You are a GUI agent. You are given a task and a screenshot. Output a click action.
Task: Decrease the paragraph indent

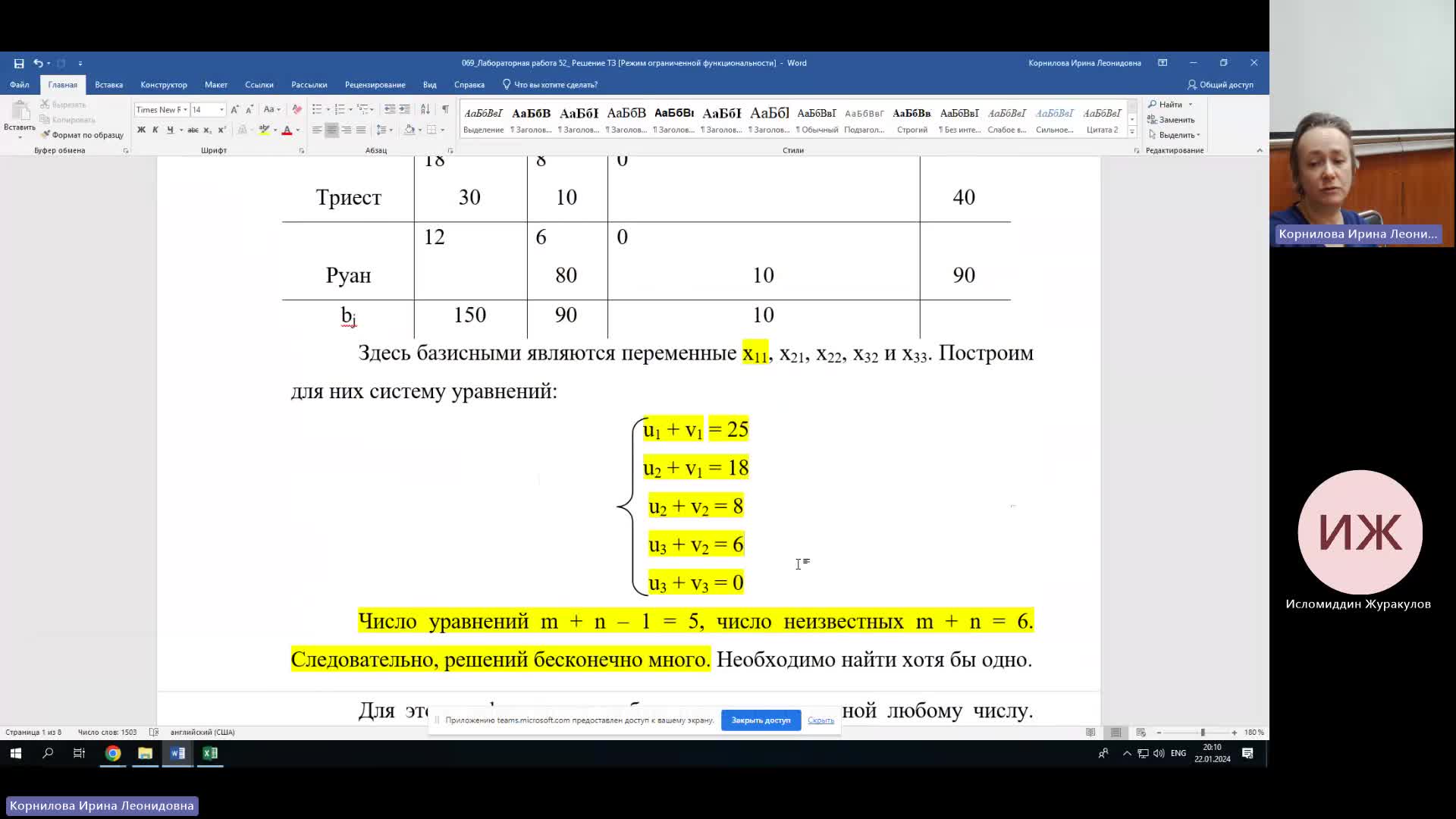tap(390, 109)
